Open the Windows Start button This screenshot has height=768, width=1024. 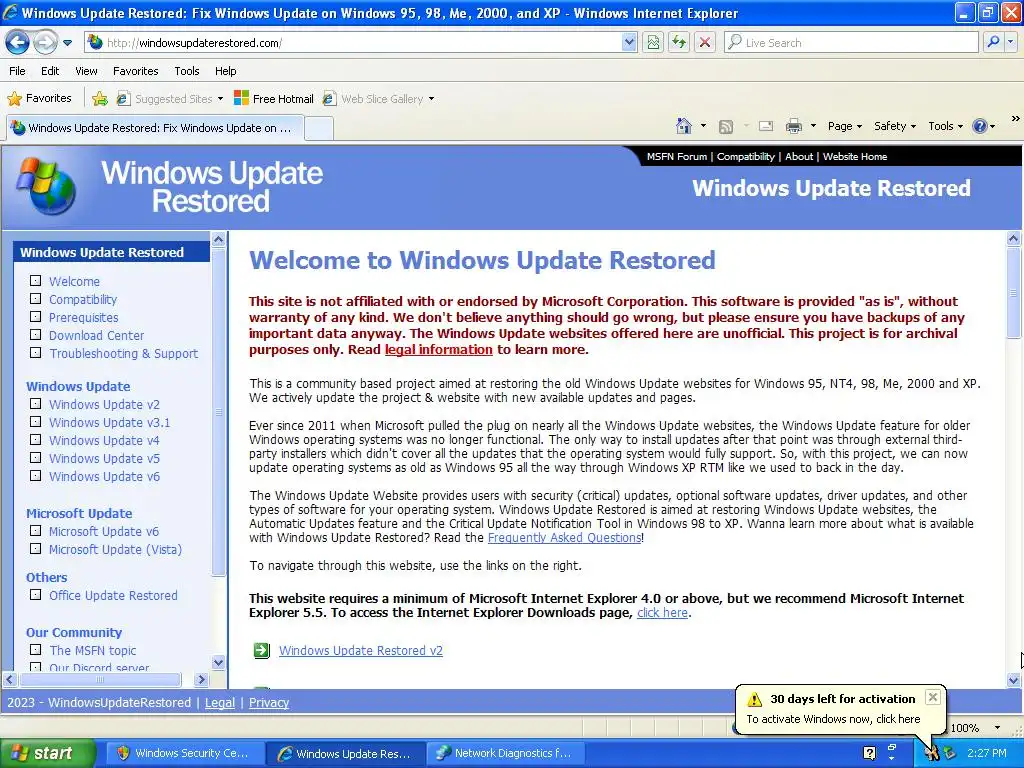pyautogui.click(x=47, y=753)
